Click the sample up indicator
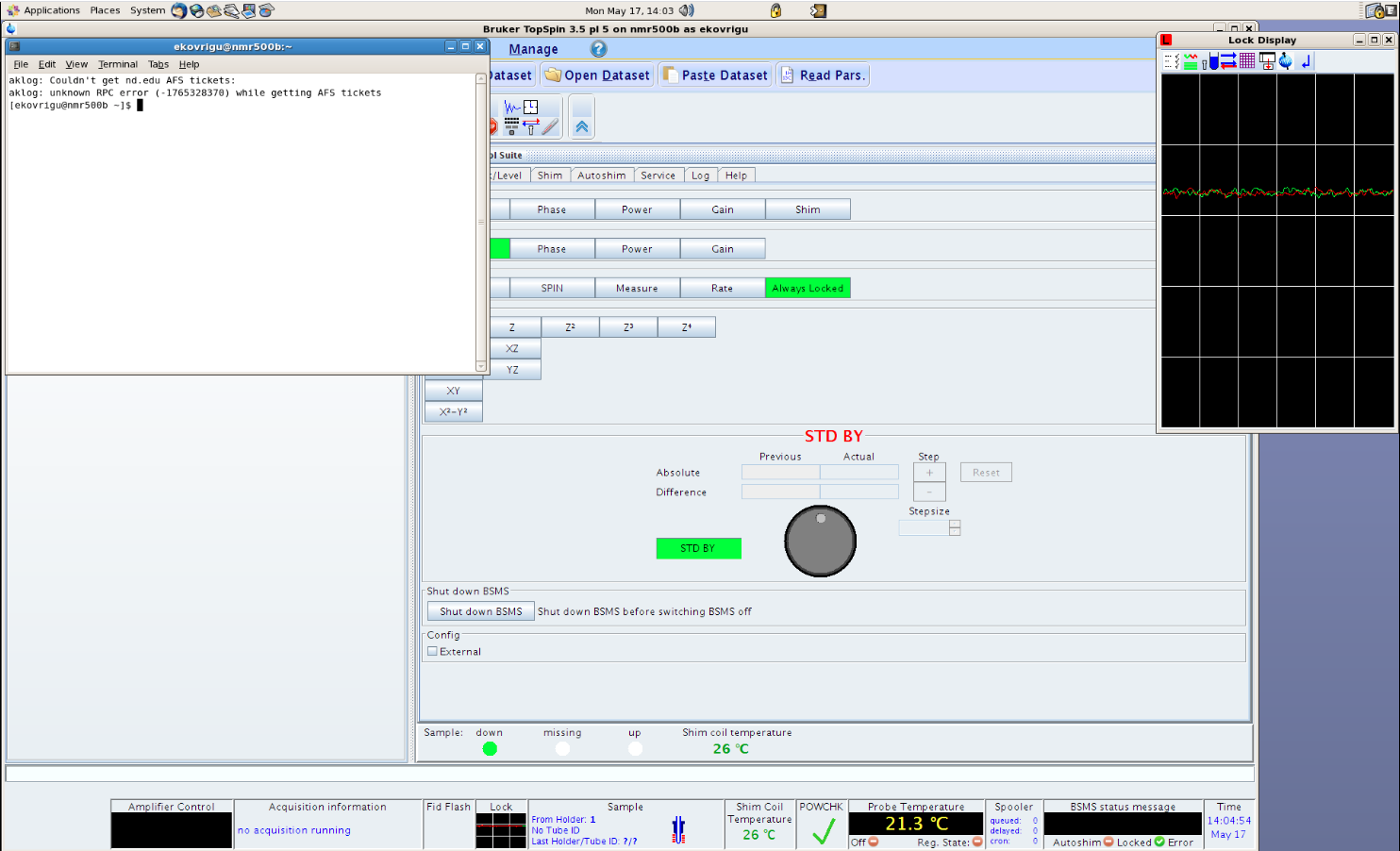 (635, 749)
